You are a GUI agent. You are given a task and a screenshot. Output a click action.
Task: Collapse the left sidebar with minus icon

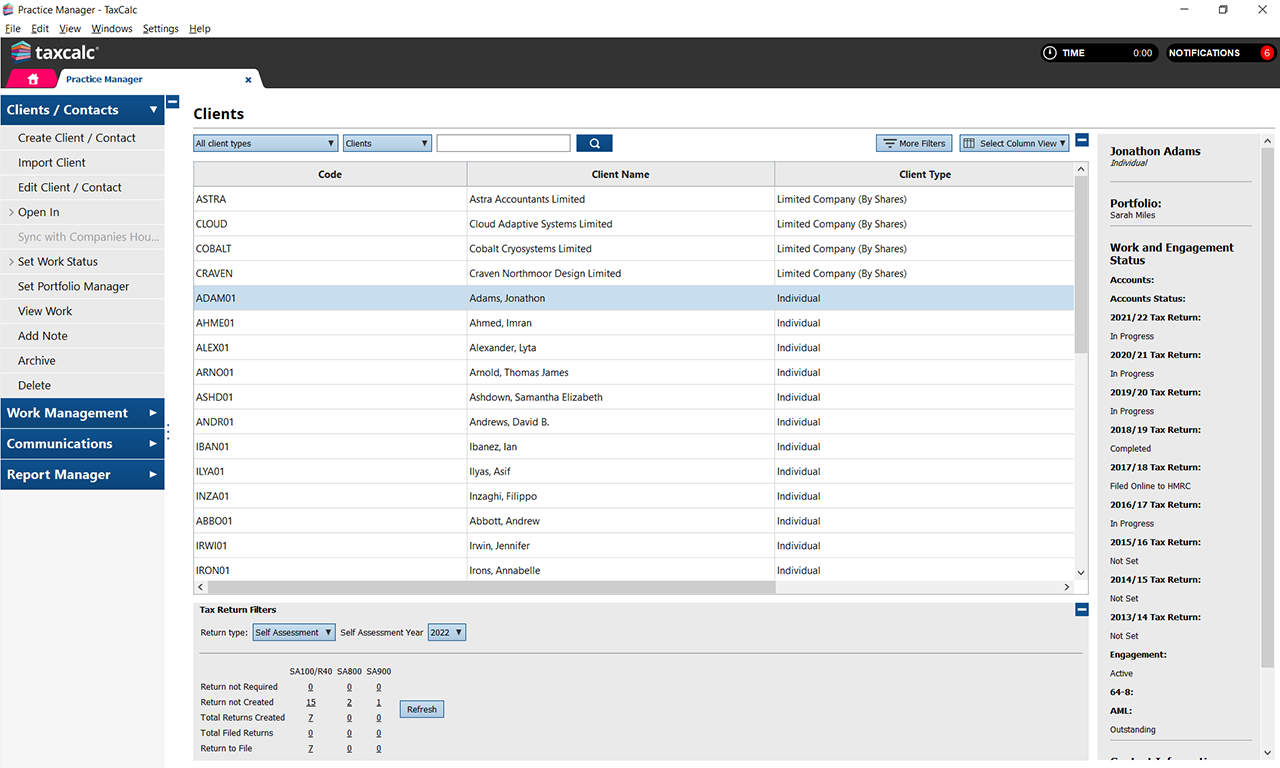173,102
